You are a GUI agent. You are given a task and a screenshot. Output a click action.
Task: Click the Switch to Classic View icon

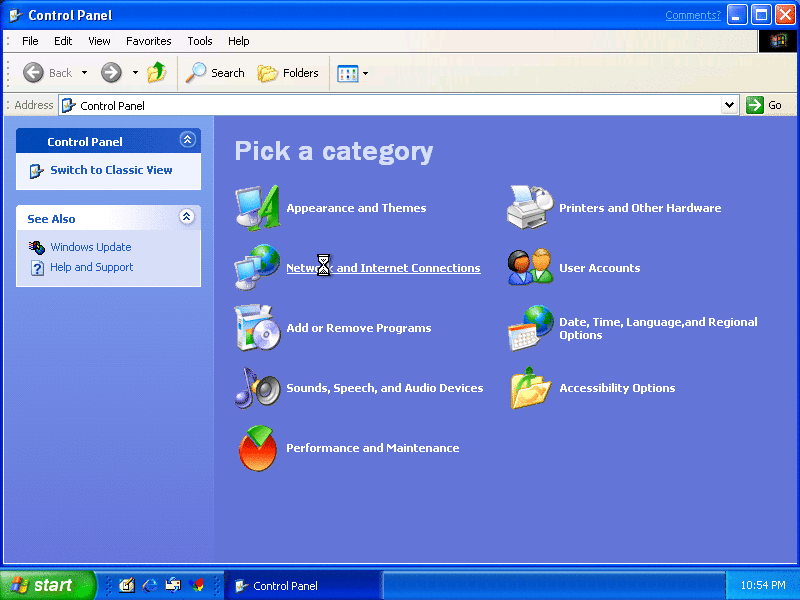pyautogui.click(x=36, y=170)
